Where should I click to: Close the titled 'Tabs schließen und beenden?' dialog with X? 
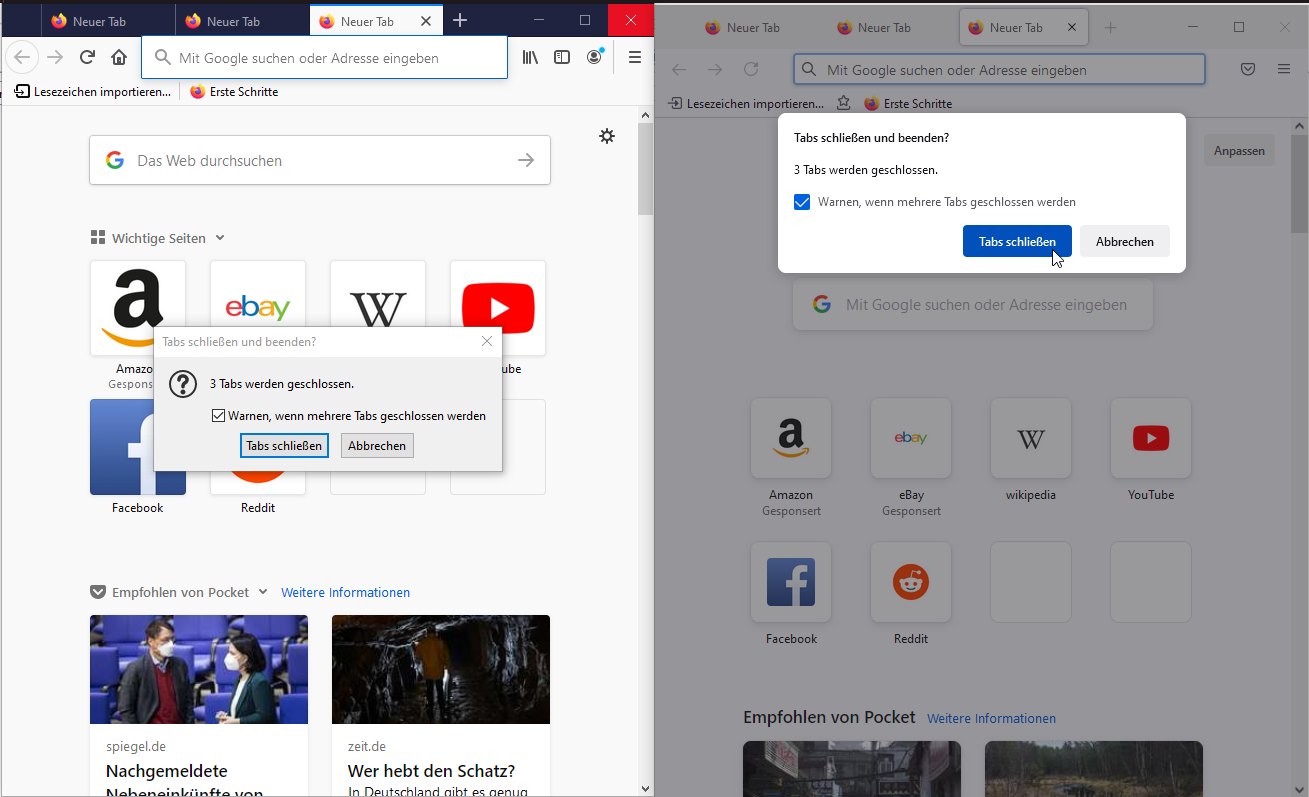tap(487, 341)
